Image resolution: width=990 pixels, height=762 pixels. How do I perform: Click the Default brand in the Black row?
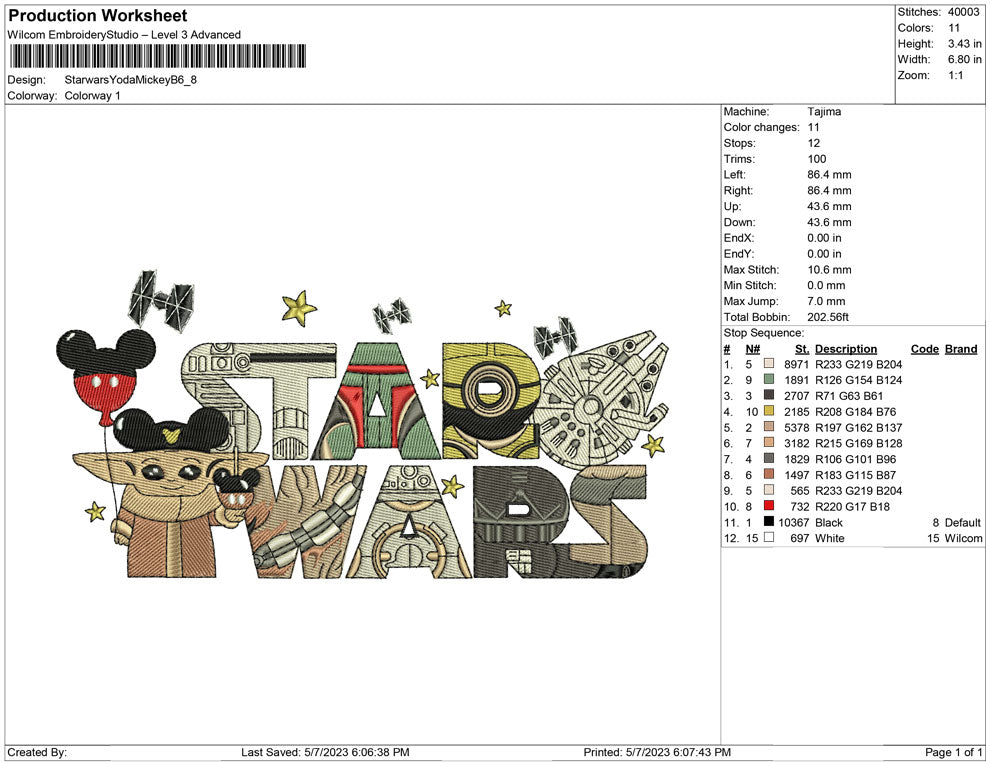(963, 522)
